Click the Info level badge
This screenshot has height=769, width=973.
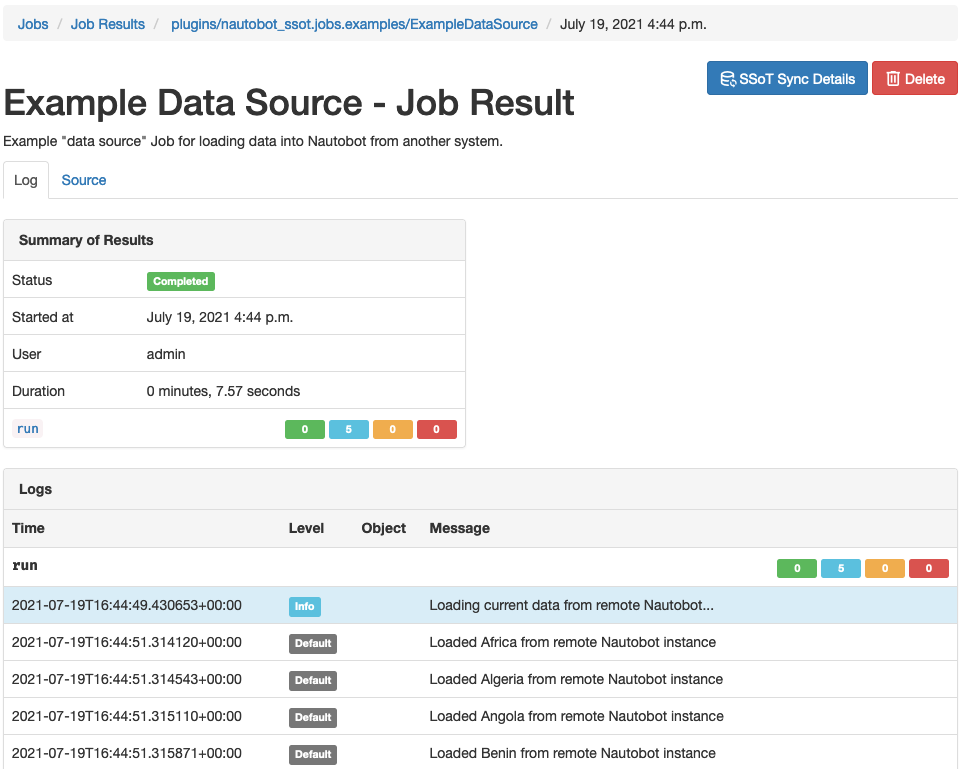coord(305,606)
